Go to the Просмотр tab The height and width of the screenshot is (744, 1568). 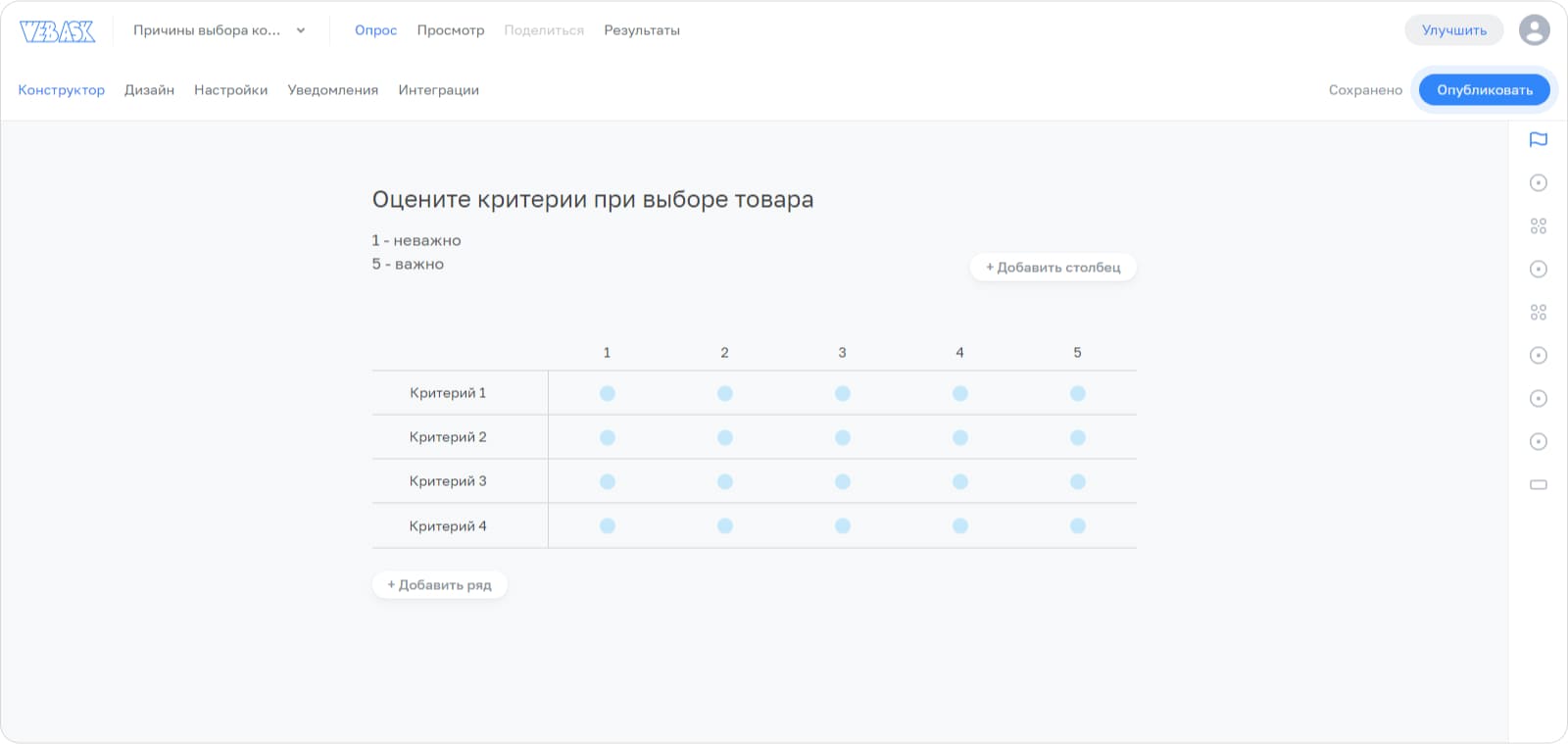pos(451,30)
